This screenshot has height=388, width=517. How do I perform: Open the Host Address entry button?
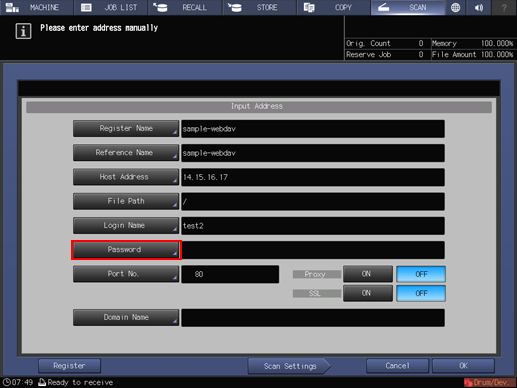pos(126,177)
